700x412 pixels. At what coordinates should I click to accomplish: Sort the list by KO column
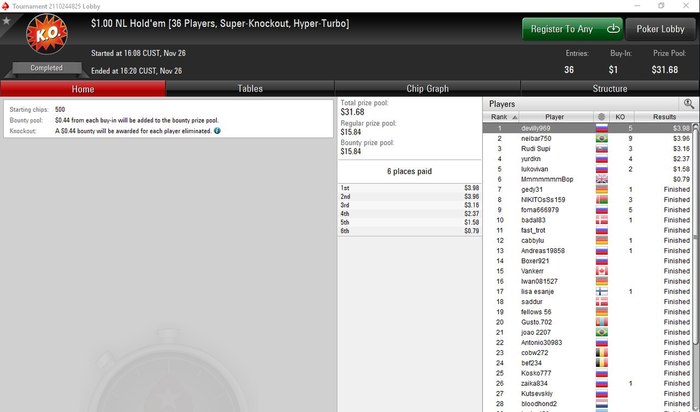(620, 117)
